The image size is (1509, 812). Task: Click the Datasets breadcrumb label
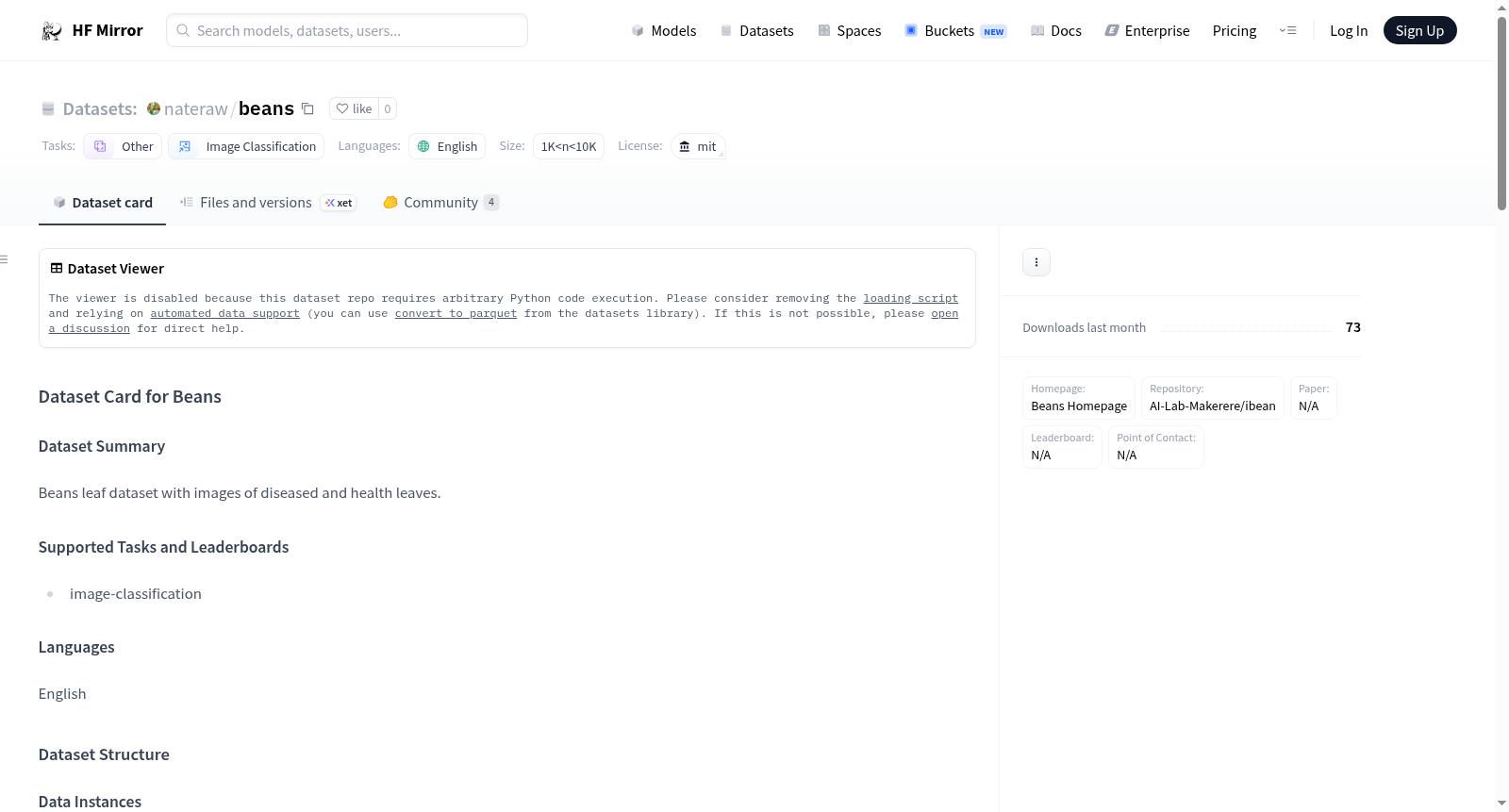click(100, 108)
